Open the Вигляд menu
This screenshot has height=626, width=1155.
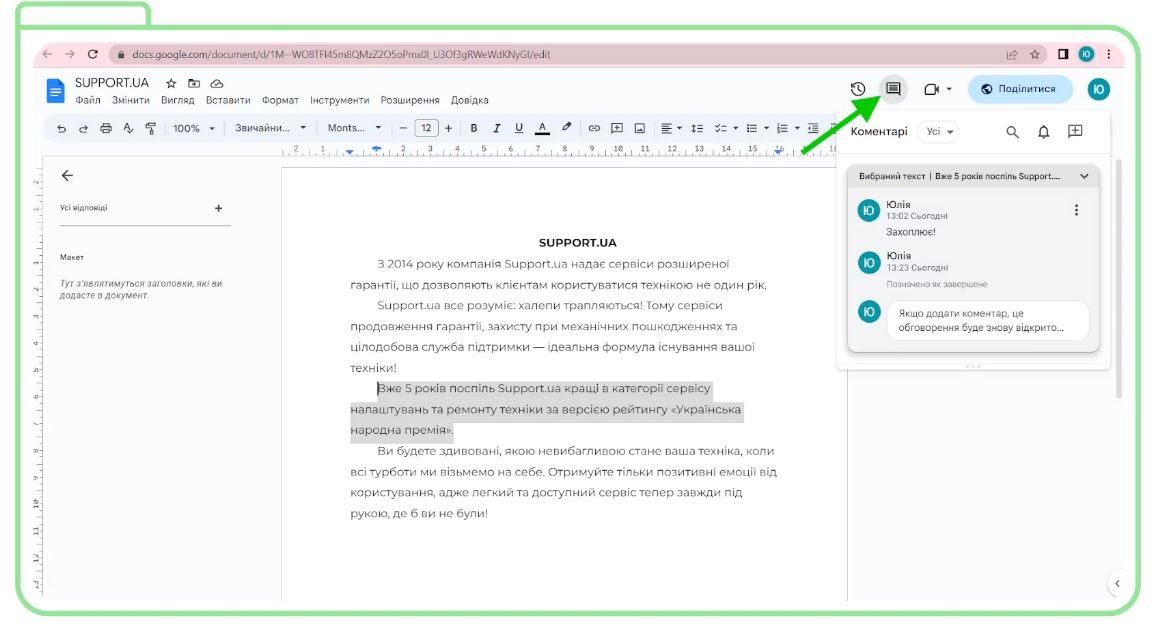pyautogui.click(x=178, y=100)
